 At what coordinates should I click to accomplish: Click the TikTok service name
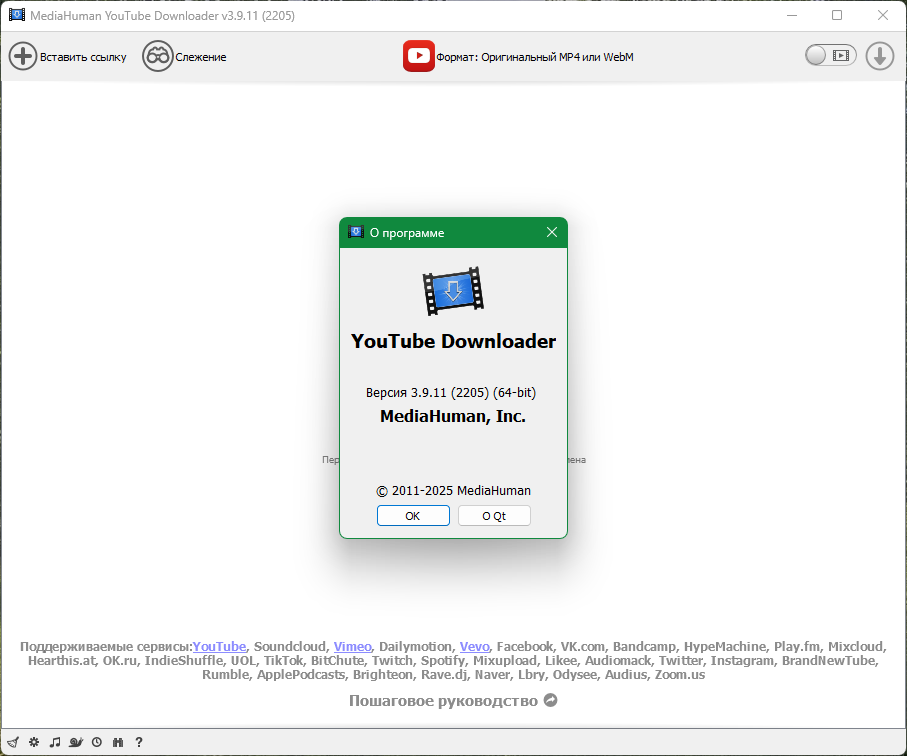pyautogui.click(x=283, y=661)
